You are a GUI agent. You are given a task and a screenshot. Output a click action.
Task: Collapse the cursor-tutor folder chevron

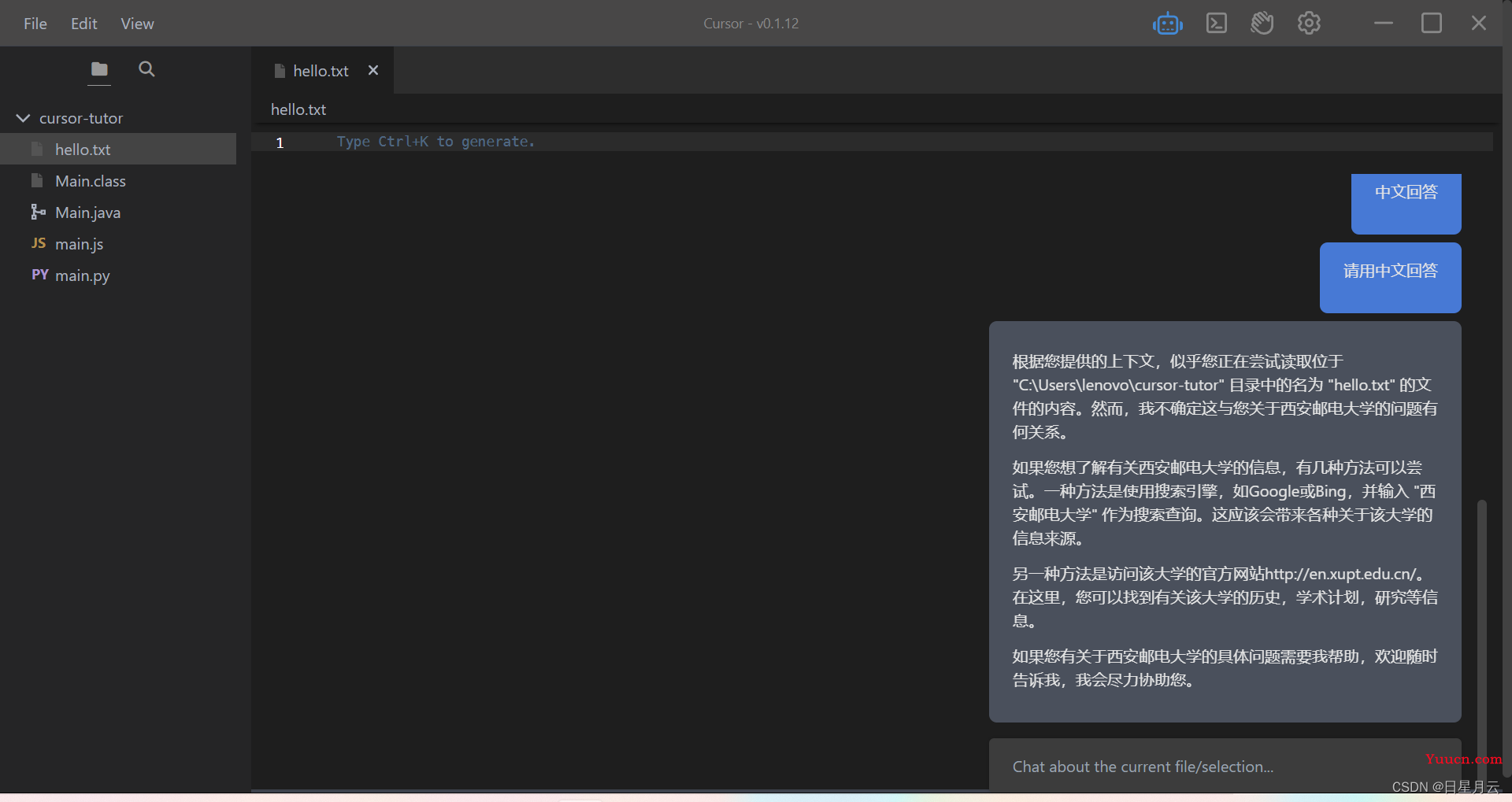[23, 118]
